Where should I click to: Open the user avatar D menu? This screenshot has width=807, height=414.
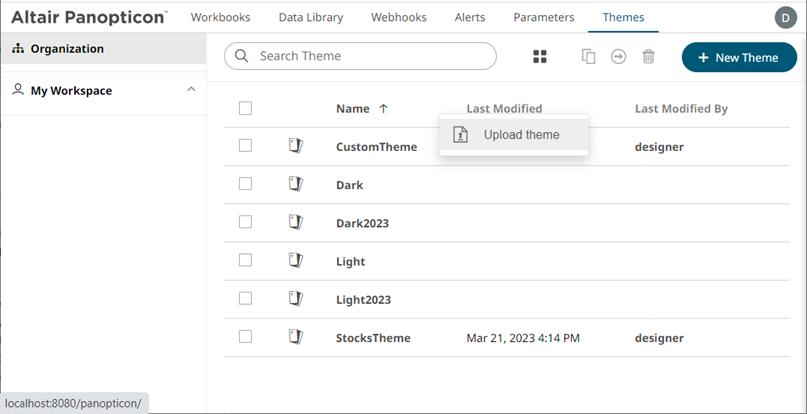tap(786, 17)
